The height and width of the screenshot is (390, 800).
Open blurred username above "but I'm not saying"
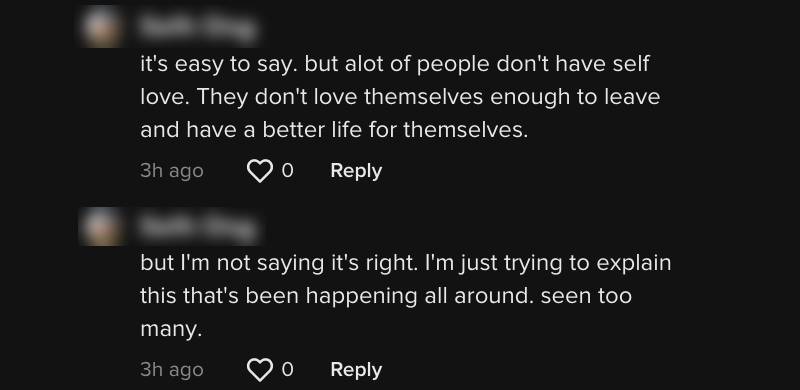(197, 226)
